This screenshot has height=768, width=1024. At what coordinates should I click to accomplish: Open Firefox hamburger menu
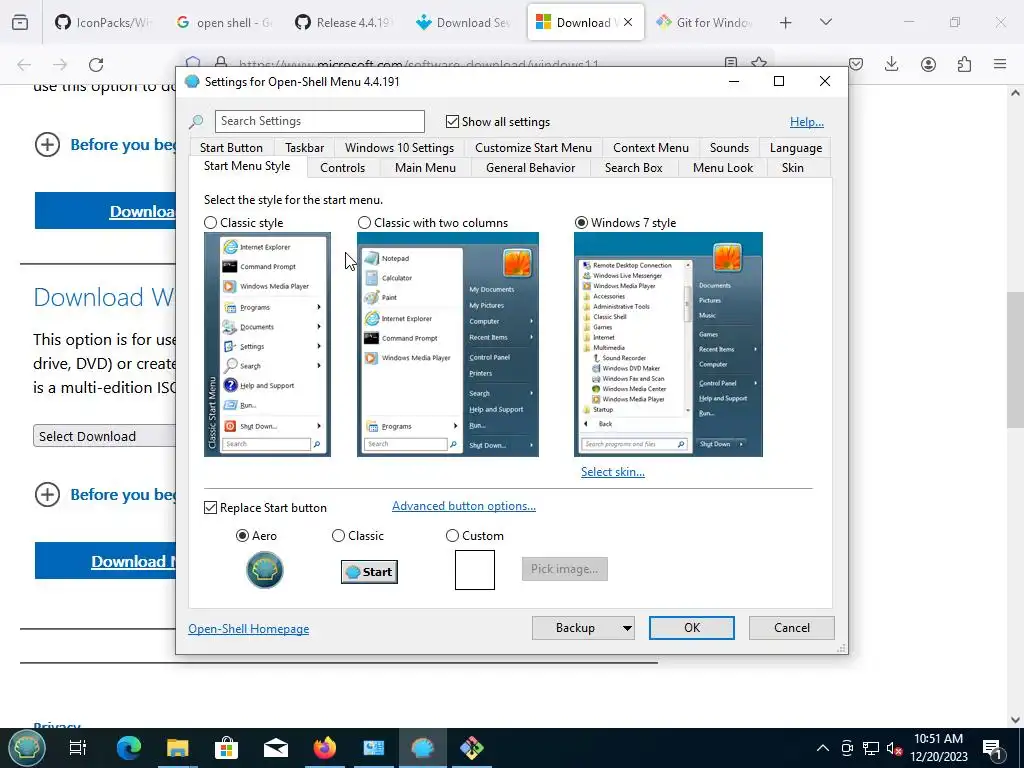(1000, 64)
